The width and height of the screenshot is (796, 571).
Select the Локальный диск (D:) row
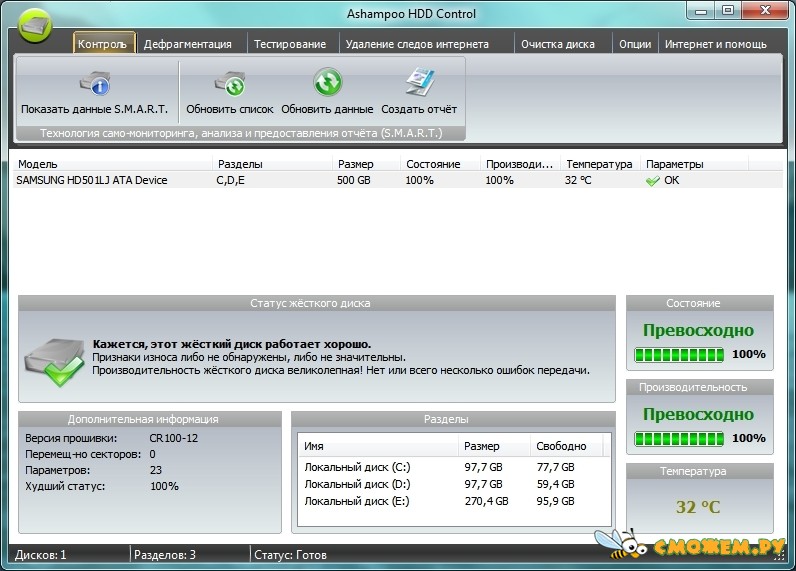click(x=454, y=484)
